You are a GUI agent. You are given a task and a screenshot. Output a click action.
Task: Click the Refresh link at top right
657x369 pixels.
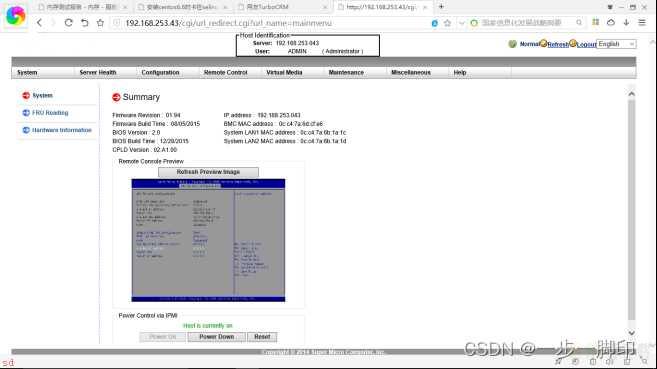(x=558, y=44)
